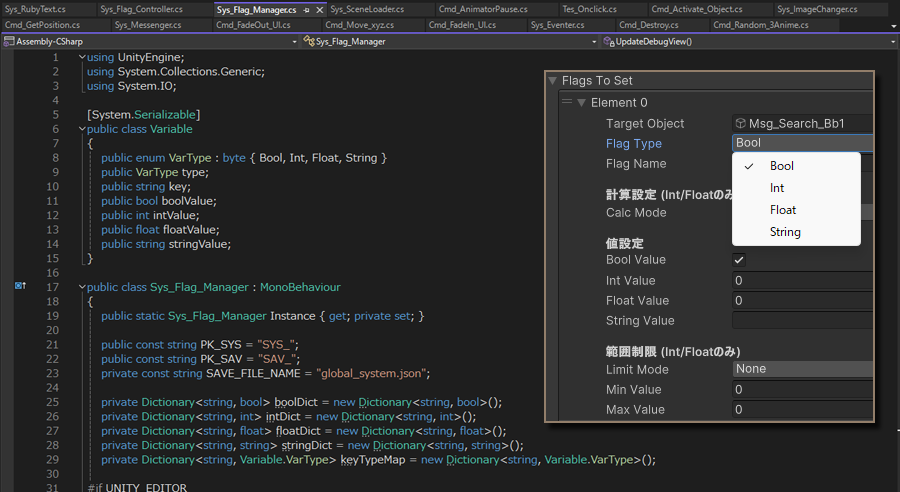Pin the Sys_Flag_Manager.cs tab

[306, 9]
